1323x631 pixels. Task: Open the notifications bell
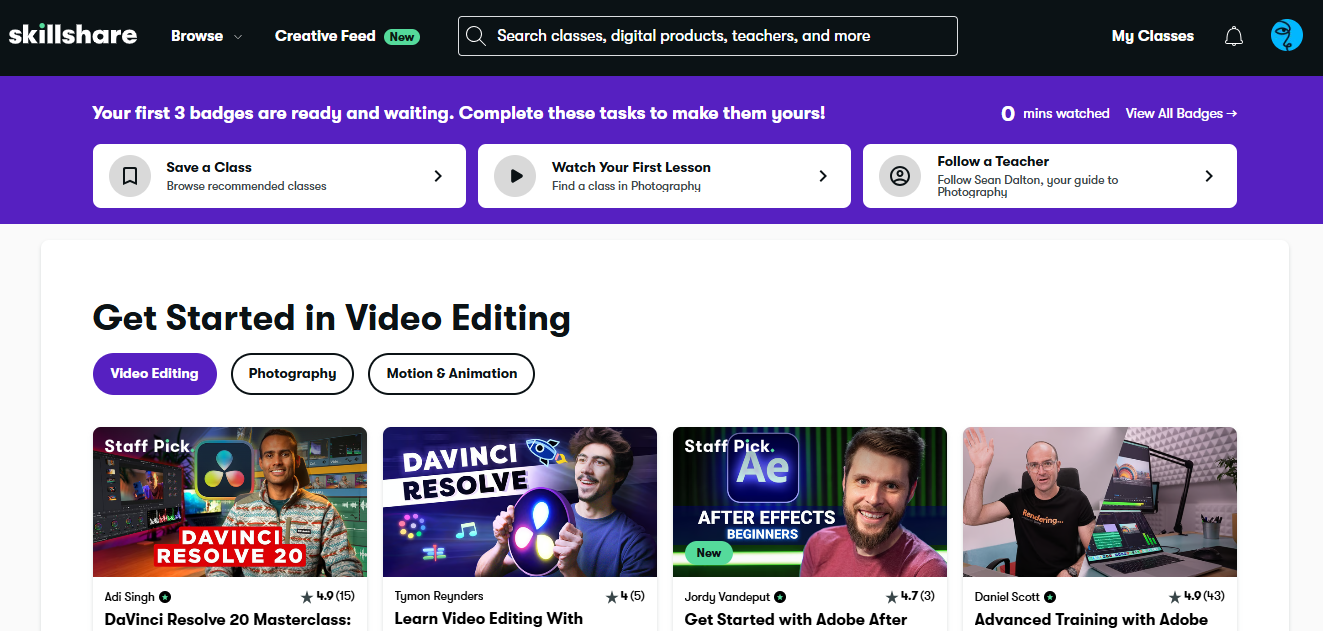(1234, 36)
